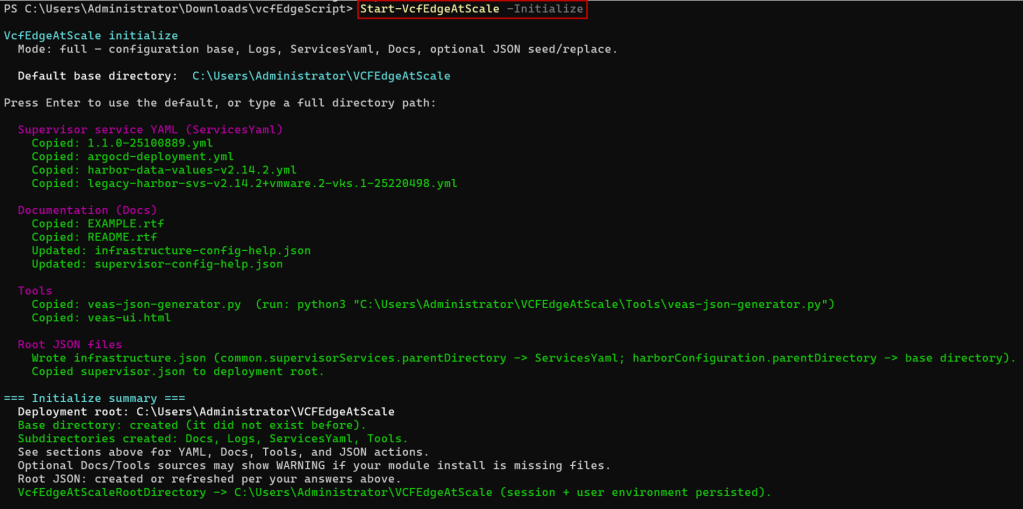Click the 'Supervisor service YAML (ServicesYaml)' heading
This screenshot has height=509, width=1023.
pos(150,129)
